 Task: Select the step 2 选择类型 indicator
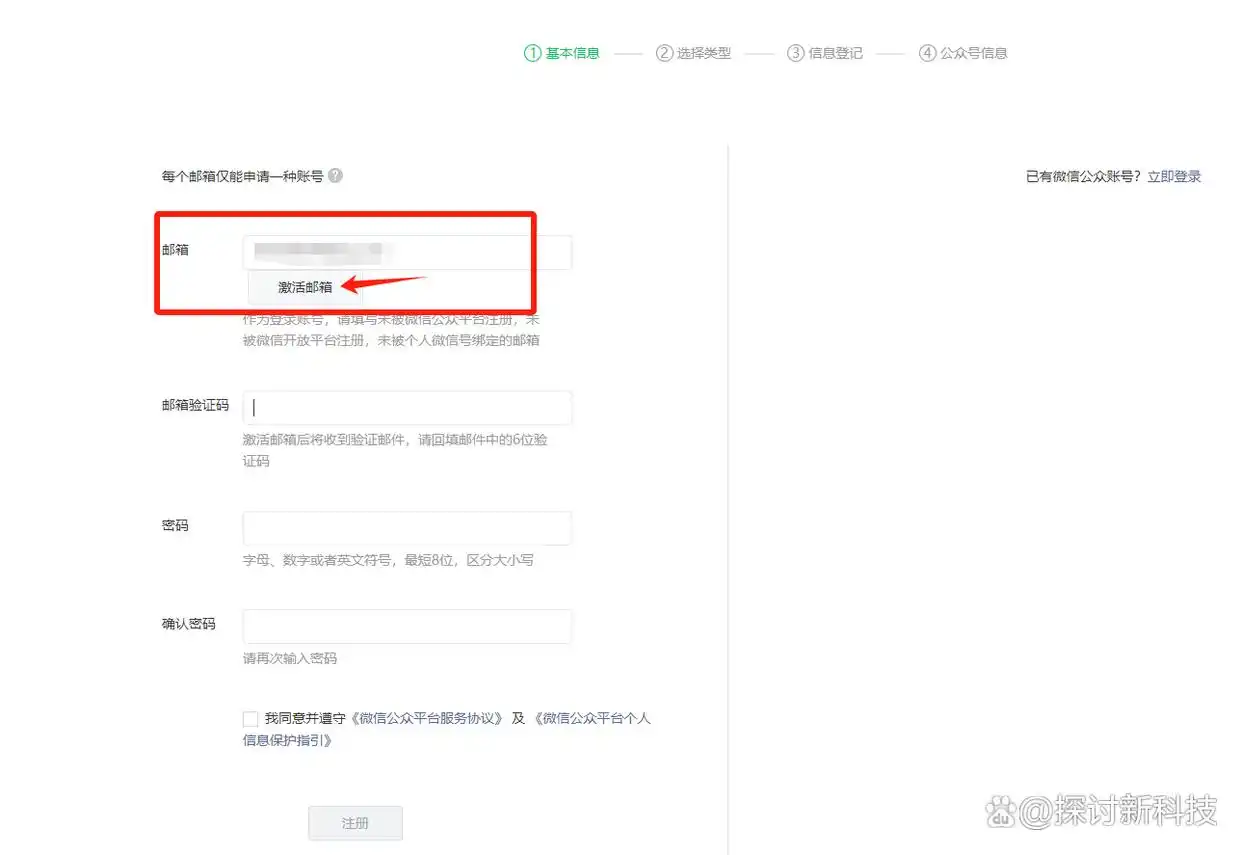[693, 53]
